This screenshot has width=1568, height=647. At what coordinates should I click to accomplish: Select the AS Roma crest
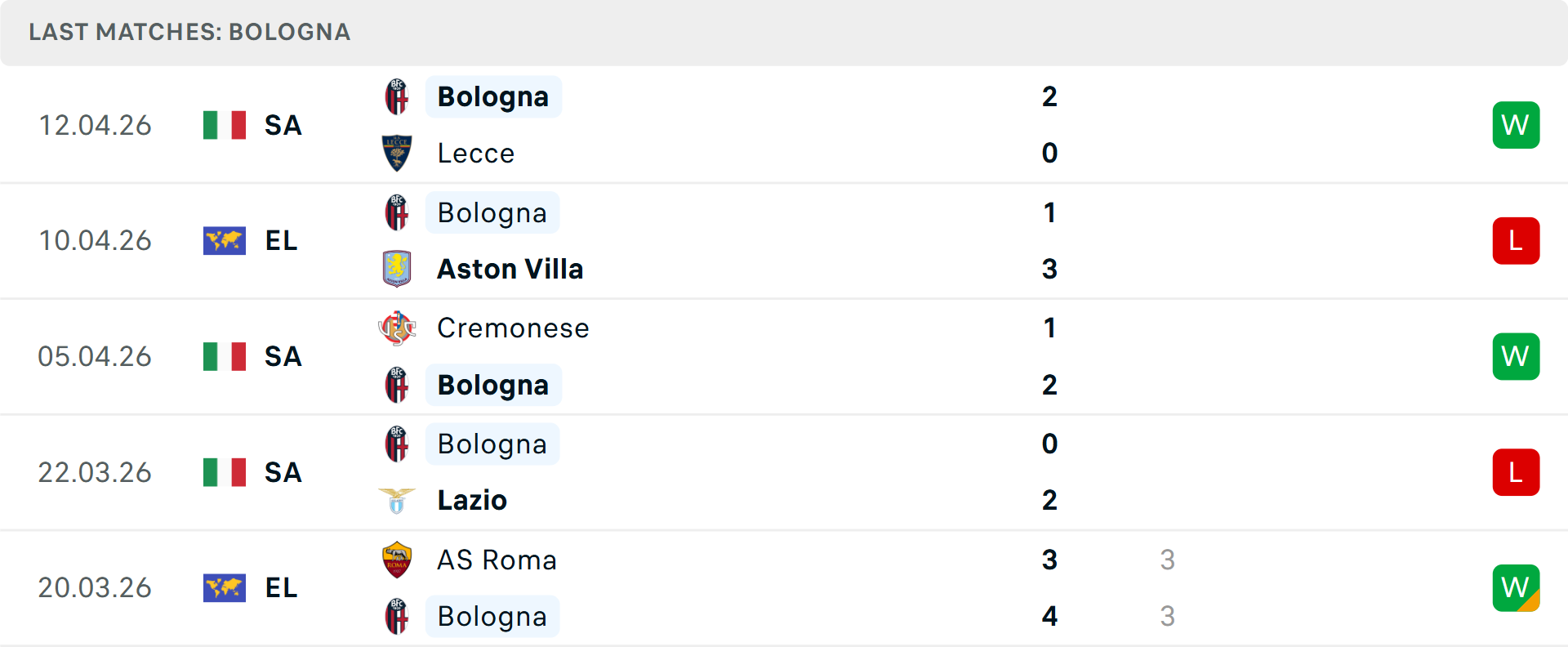pos(396,560)
